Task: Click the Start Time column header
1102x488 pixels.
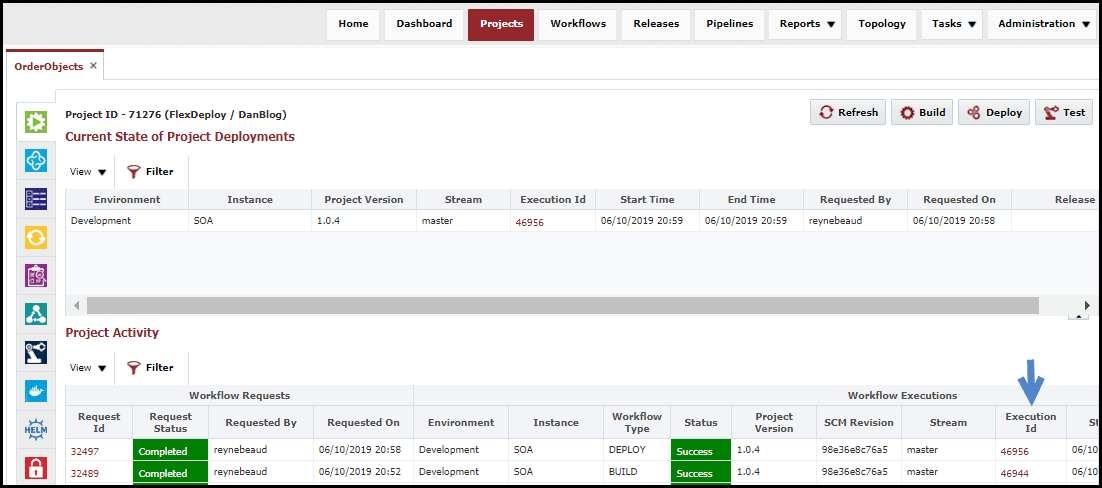Action: 647,200
